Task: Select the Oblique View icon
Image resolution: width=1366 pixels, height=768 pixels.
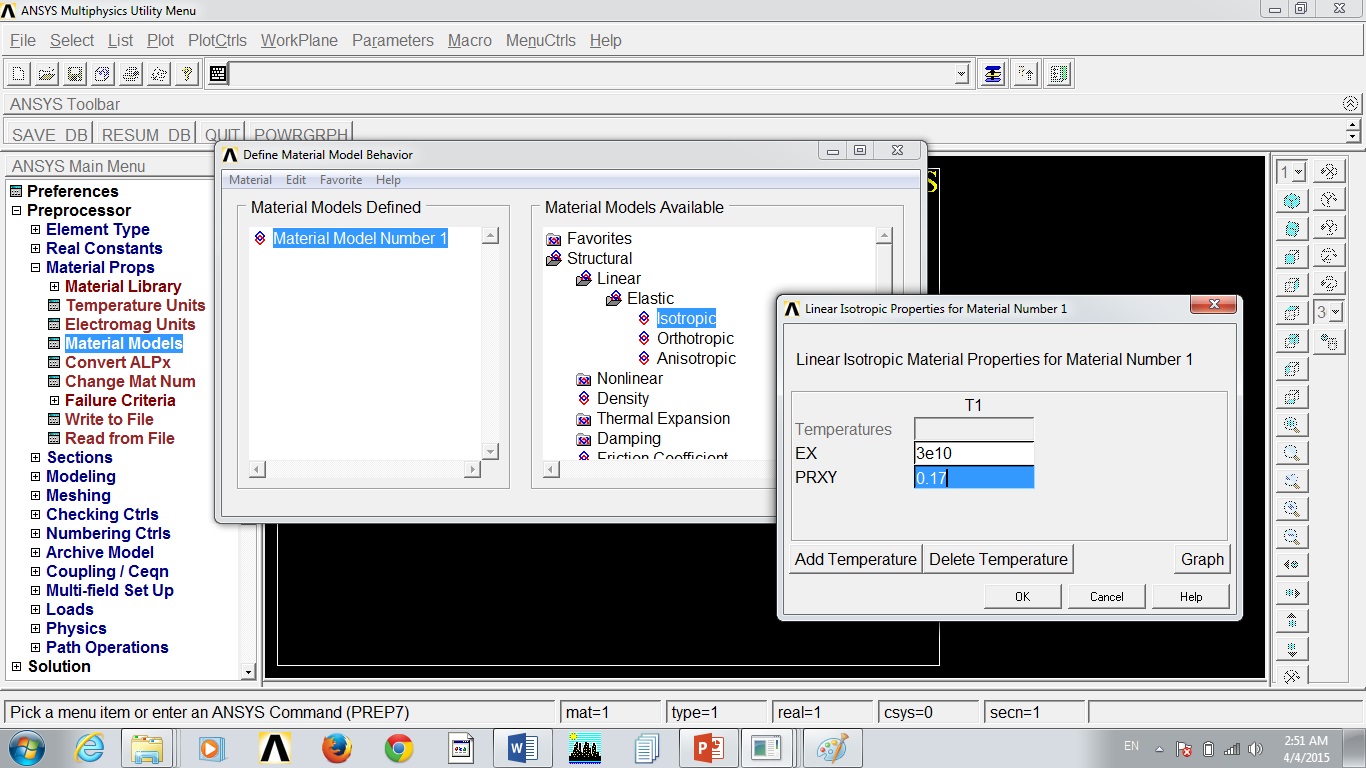Action: tap(1292, 229)
